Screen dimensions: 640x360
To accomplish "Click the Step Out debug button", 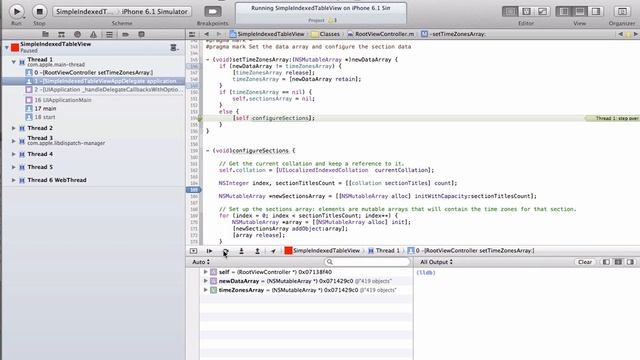I will 257,251.
